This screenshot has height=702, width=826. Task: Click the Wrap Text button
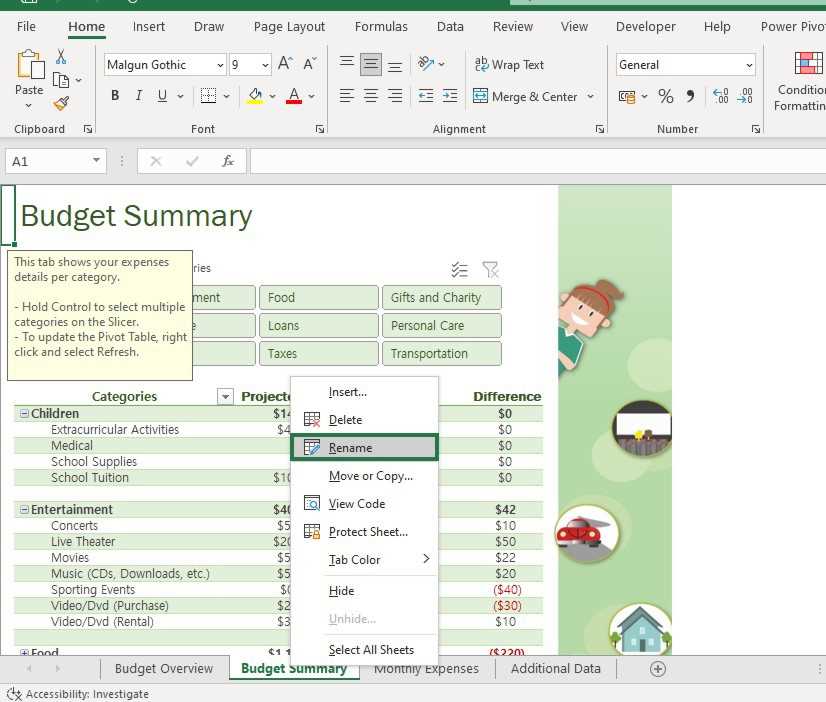[509, 65]
